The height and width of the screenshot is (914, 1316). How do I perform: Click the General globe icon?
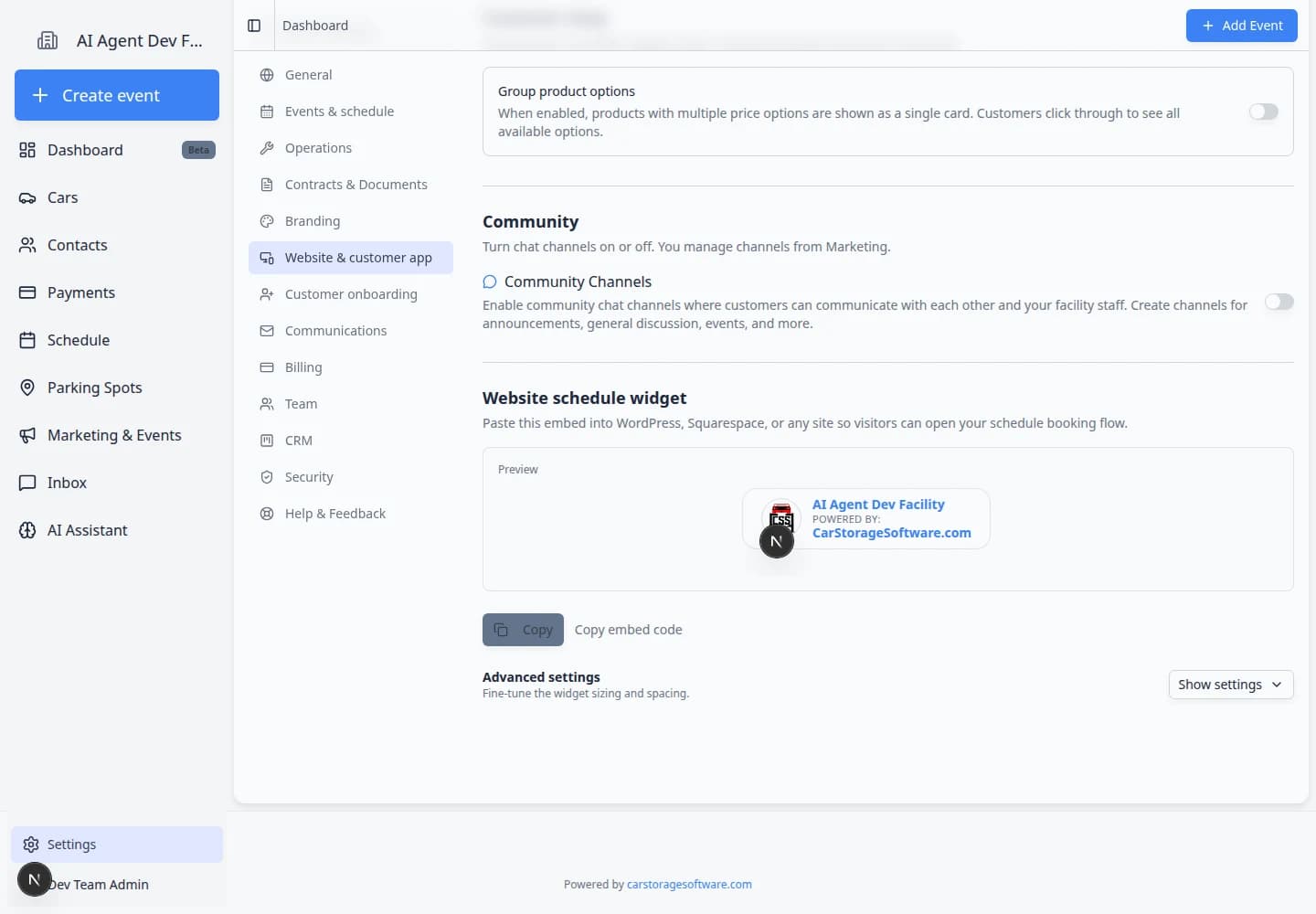pos(267,75)
